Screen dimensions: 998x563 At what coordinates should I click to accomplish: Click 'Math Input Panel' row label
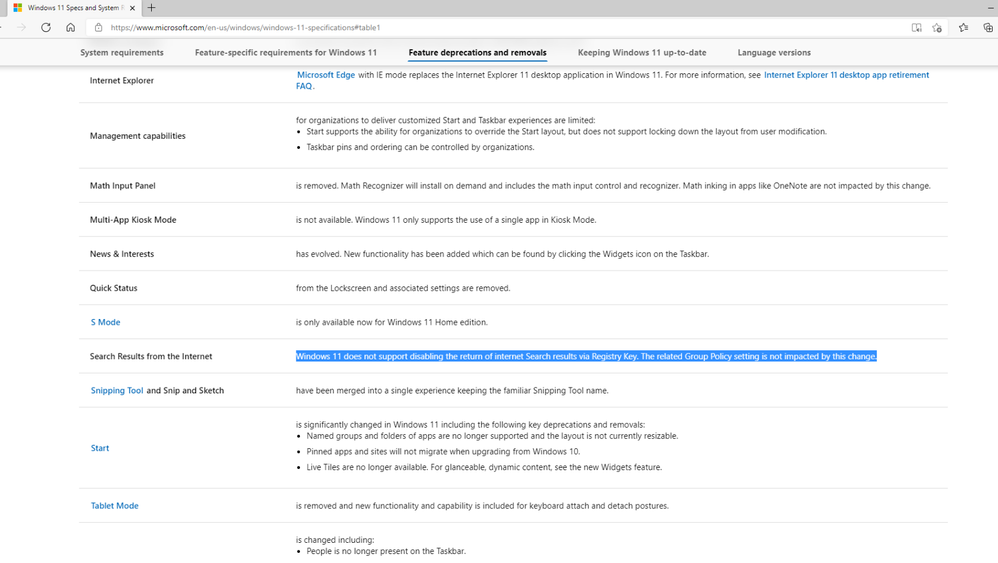(x=122, y=186)
